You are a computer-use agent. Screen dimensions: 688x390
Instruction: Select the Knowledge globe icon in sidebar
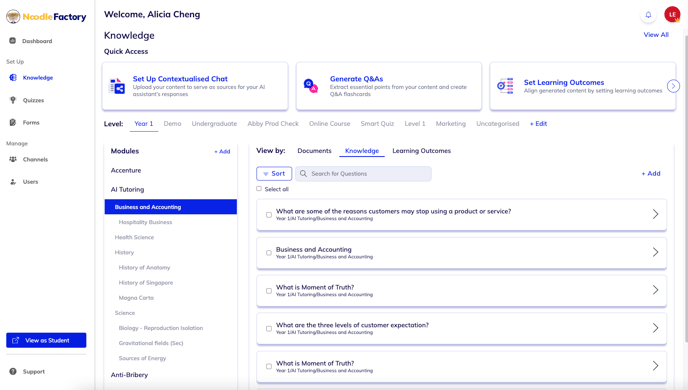click(x=13, y=78)
